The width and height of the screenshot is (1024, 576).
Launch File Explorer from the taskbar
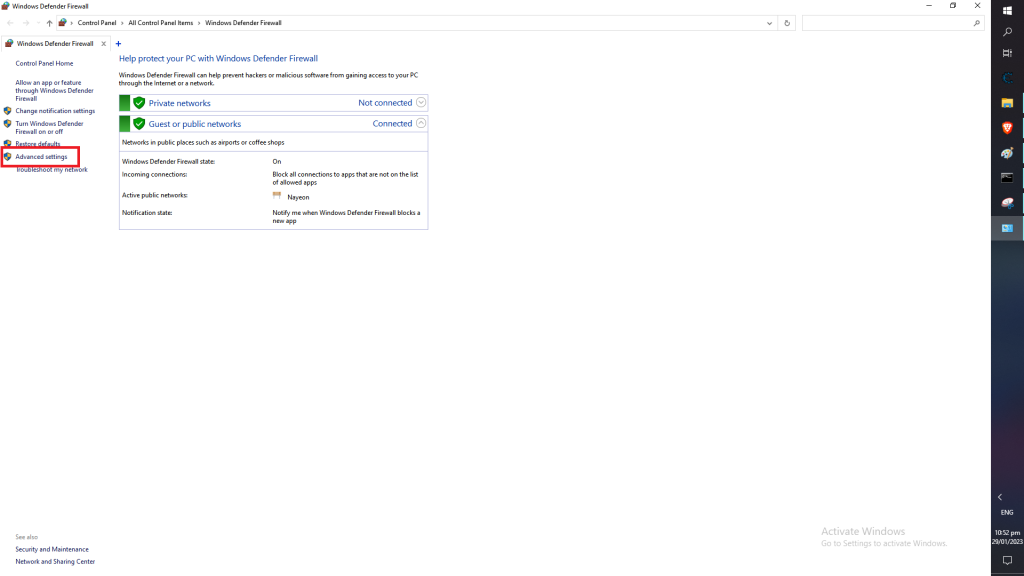point(1007,103)
